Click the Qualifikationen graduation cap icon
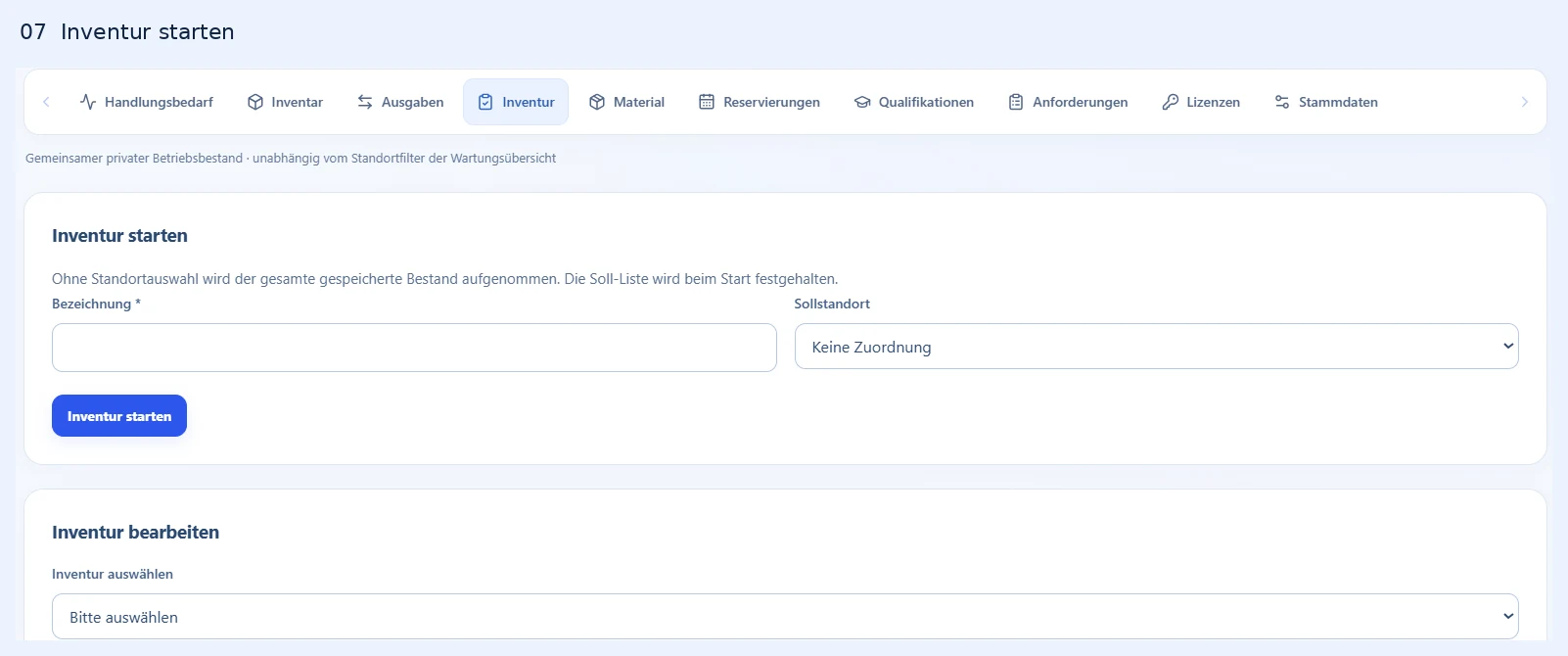The image size is (1568, 656). click(x=862, y=102)
